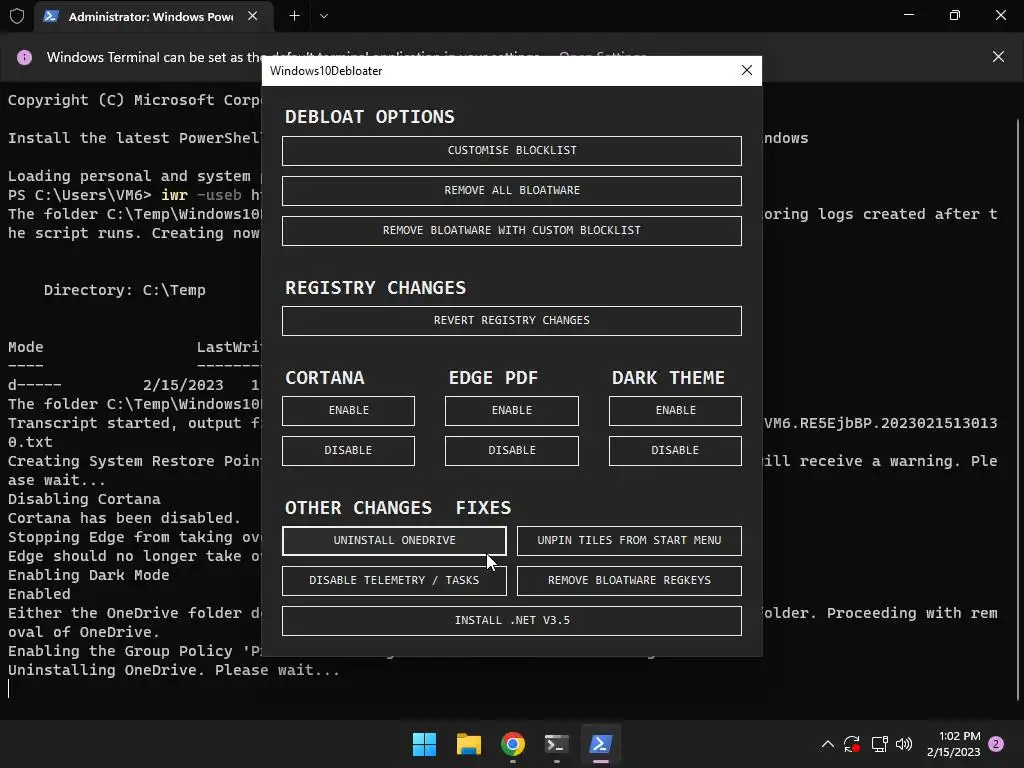Image resolution: width=1024 pixels, height=768 pixels.
Task: Click the PowerShell taskbar icon
Action: coord(600,744)
